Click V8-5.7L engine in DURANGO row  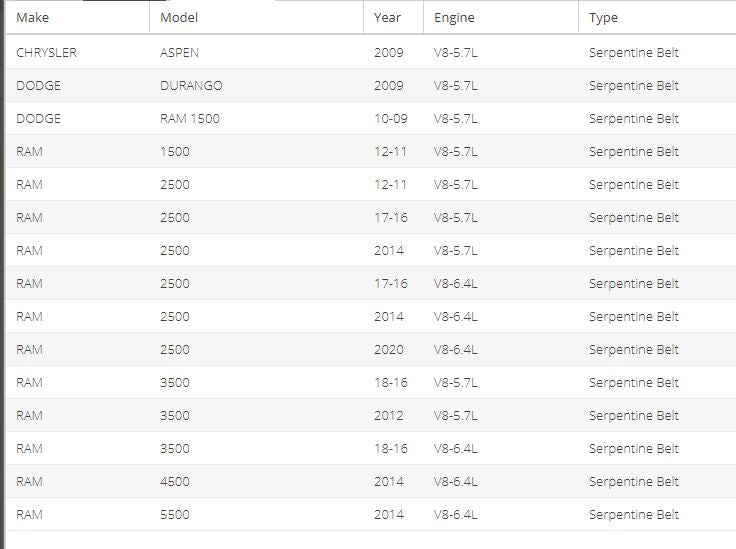click(455, 85)
